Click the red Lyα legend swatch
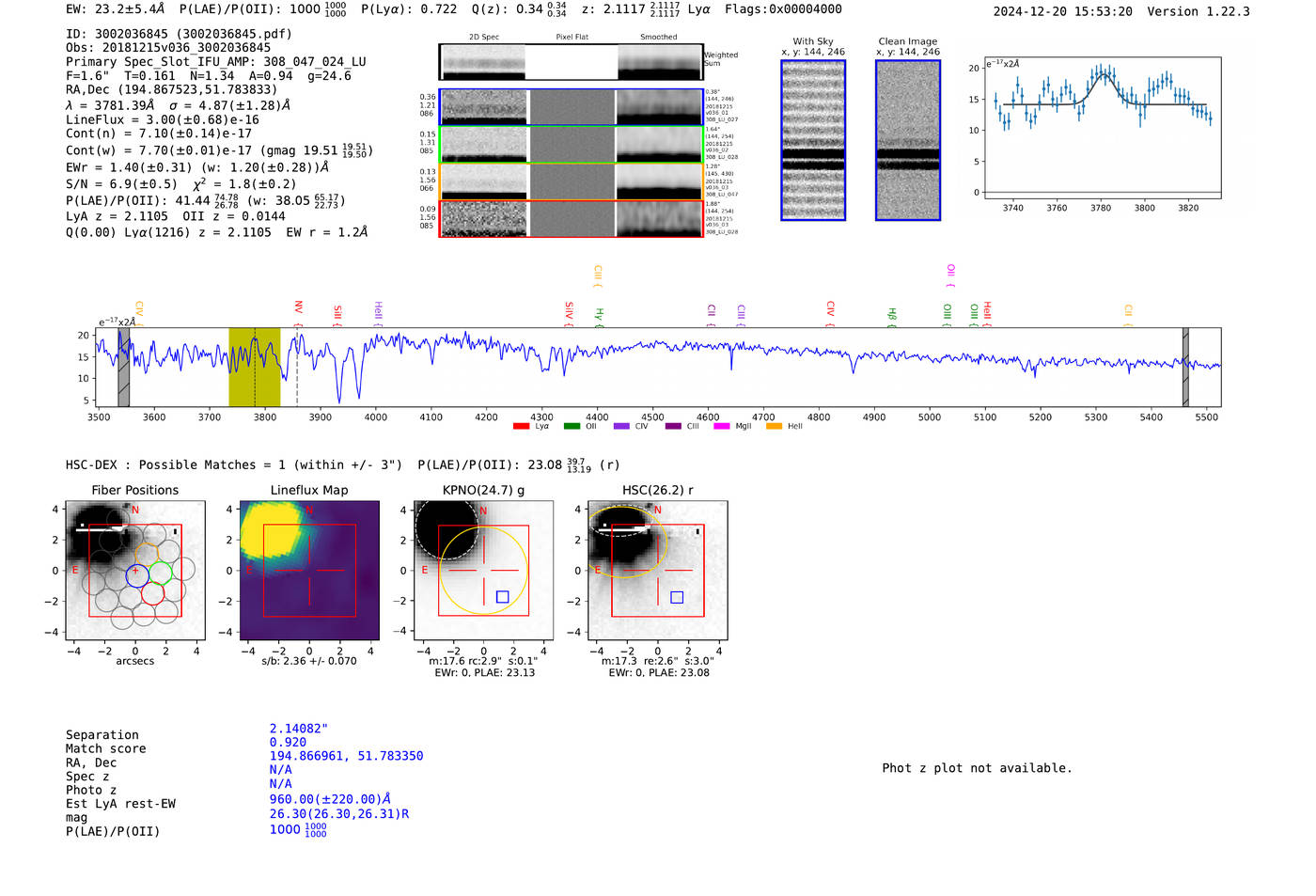This screenshot has height=896, width=1316. pos(522,426)
